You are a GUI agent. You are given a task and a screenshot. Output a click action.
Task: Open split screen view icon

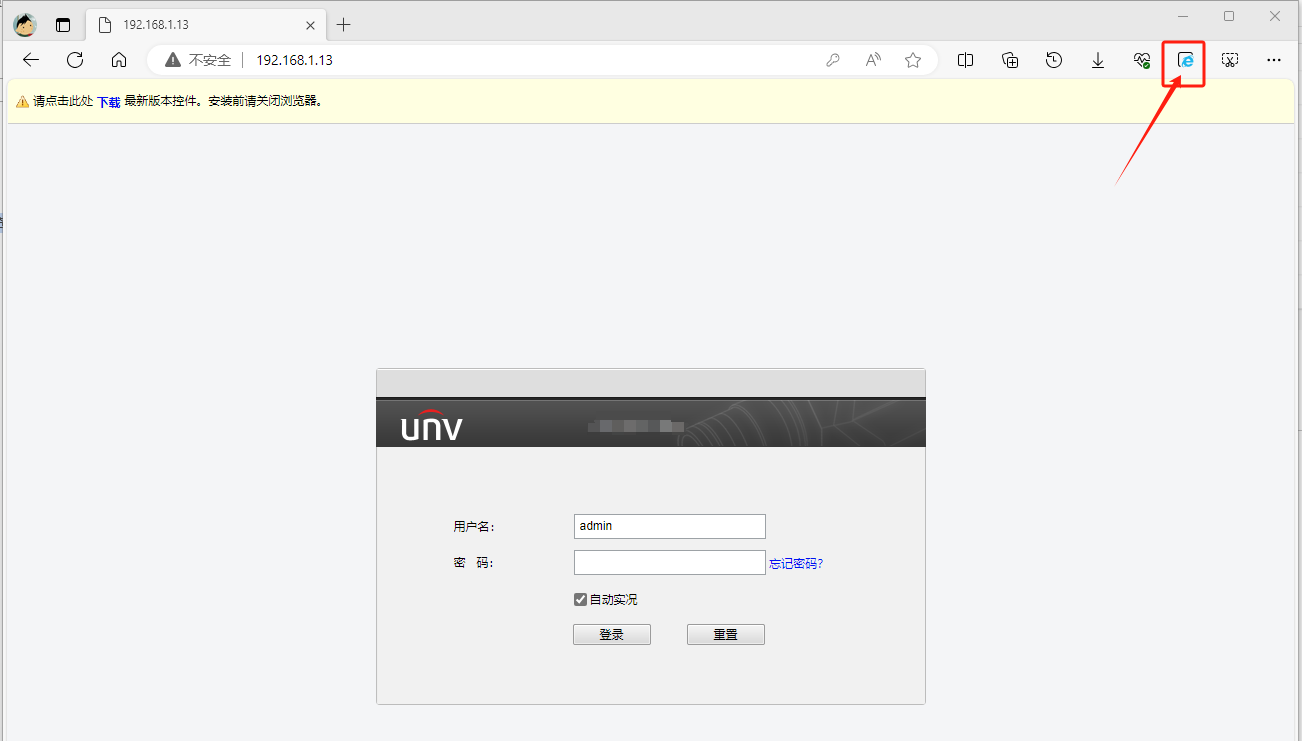click(x=966, y=60)
